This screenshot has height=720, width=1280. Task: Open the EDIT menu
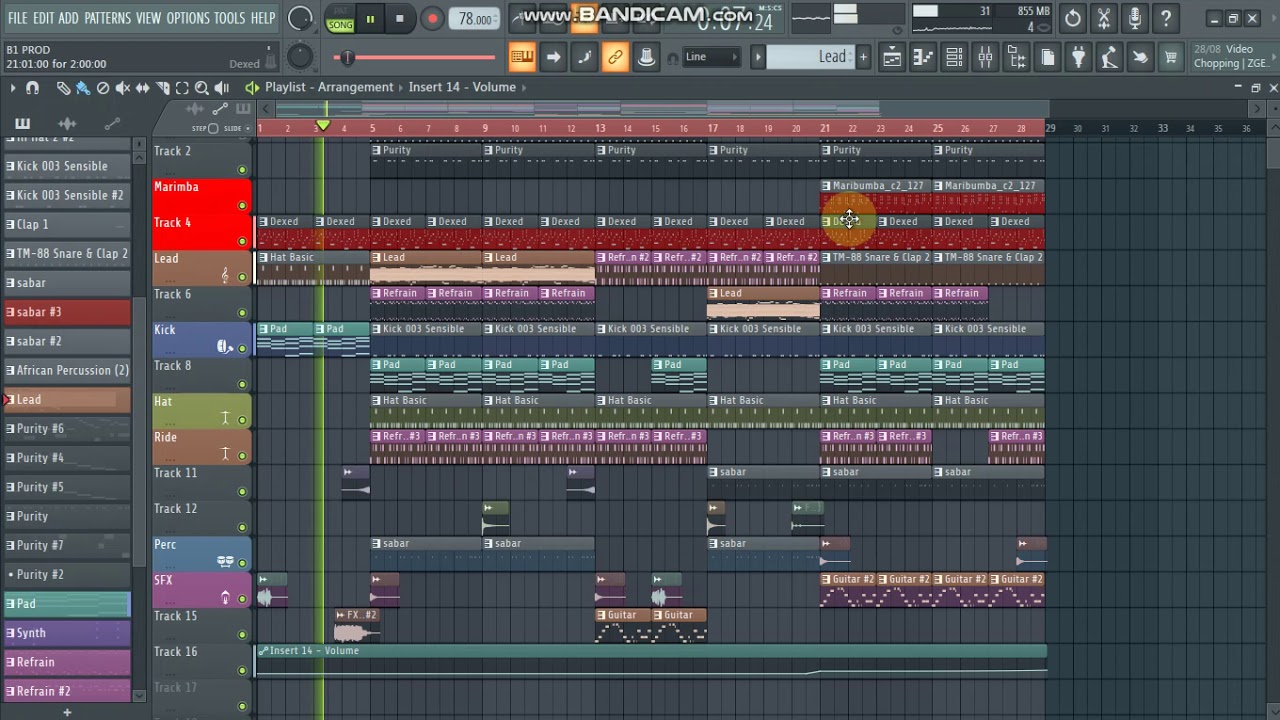[43, 18]
